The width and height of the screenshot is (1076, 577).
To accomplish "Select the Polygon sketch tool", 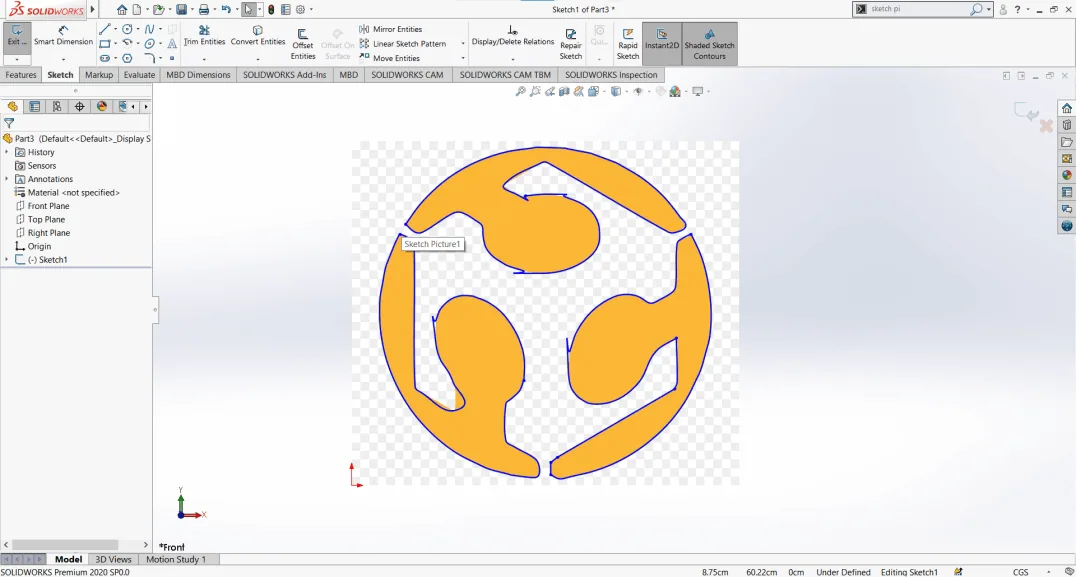I will tap(127, 58).
